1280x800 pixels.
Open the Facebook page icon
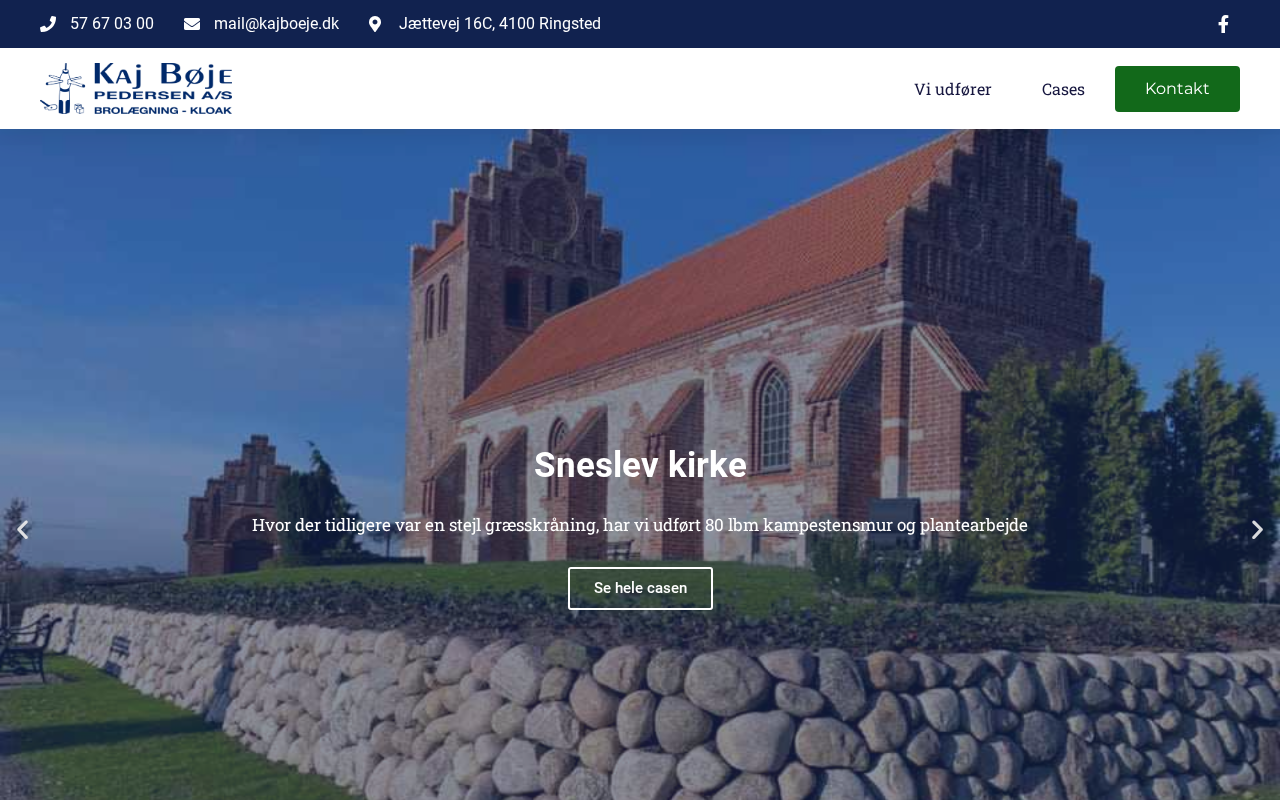tap(1223, 24)
